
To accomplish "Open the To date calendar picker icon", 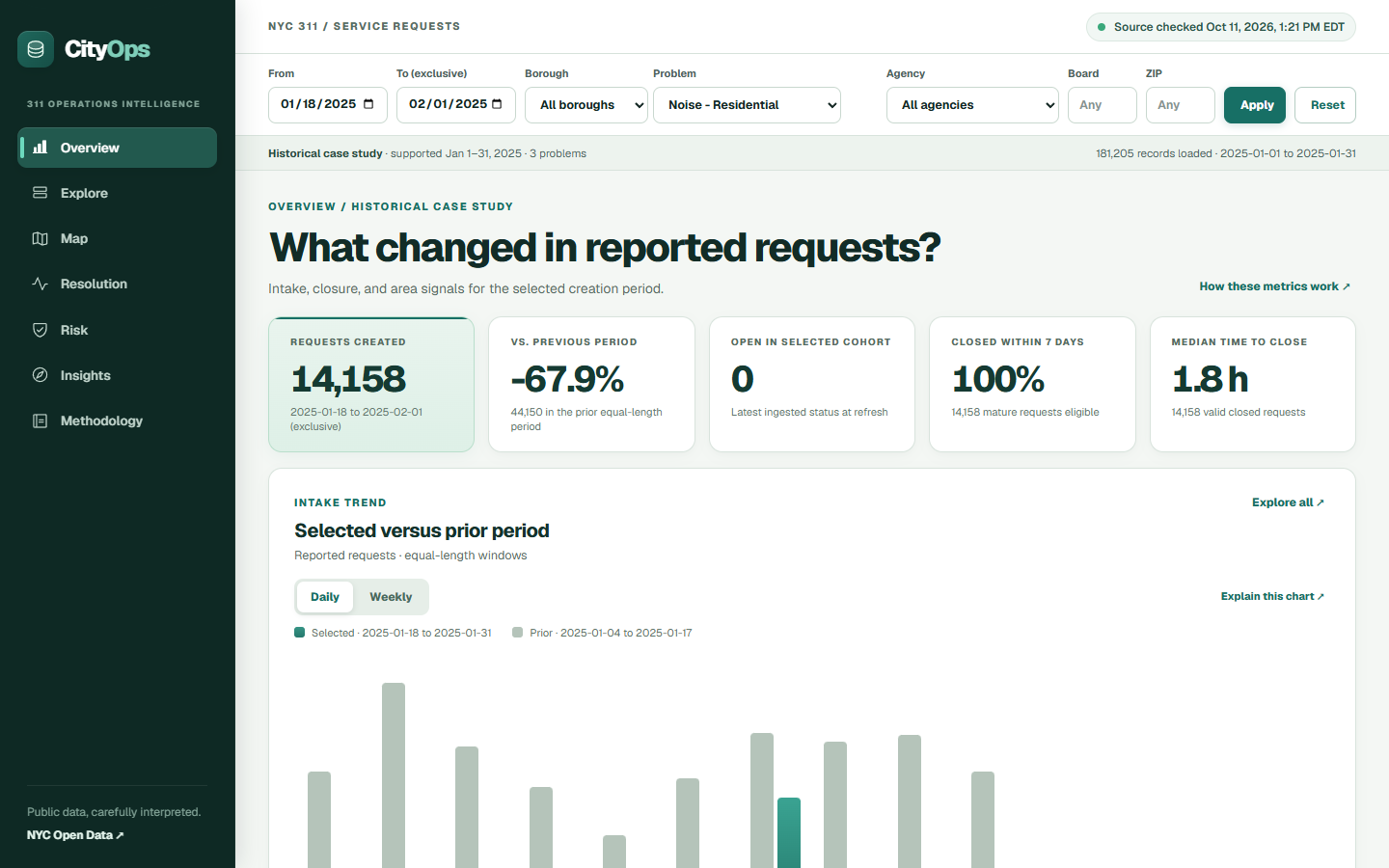I will (x=497, y=104).
